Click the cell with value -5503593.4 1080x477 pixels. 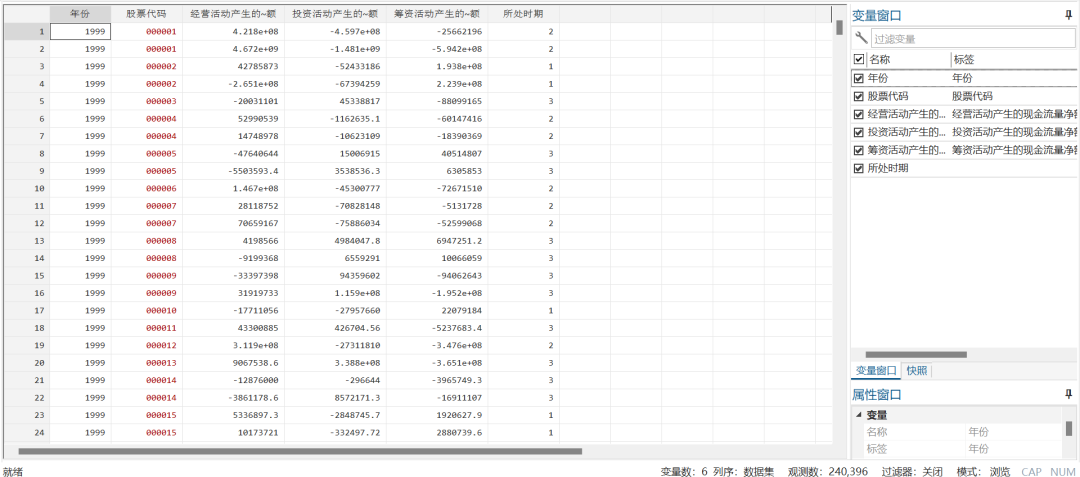tap(233, 171)
